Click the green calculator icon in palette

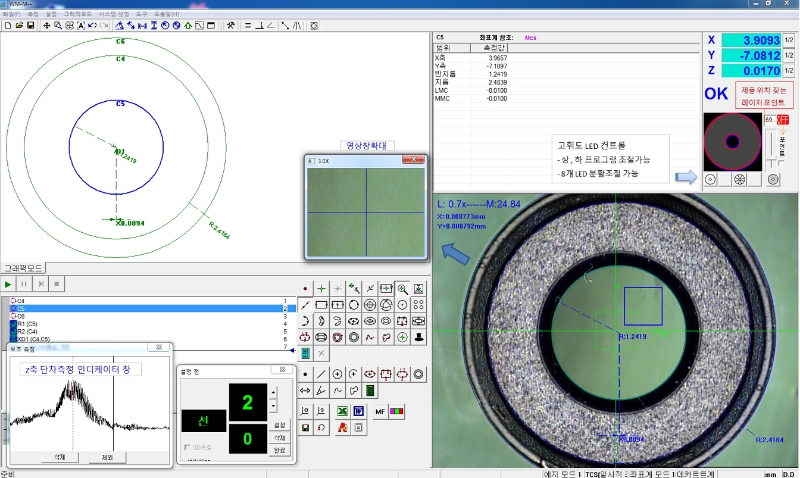(370, 390)
